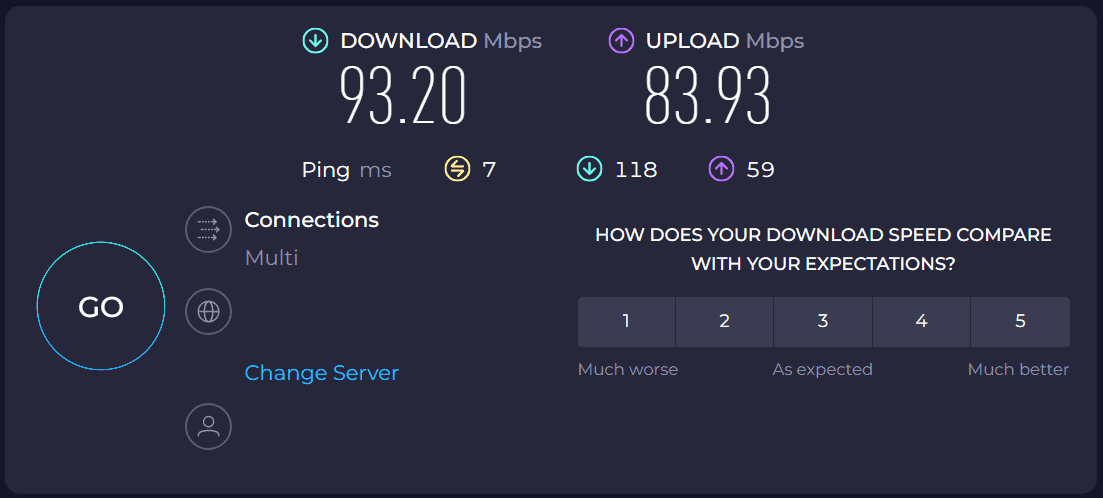This screenshot has width=1103, height=498.
Task: Click the user account icon
Action: pyautogui.click(x=208, y=427)
